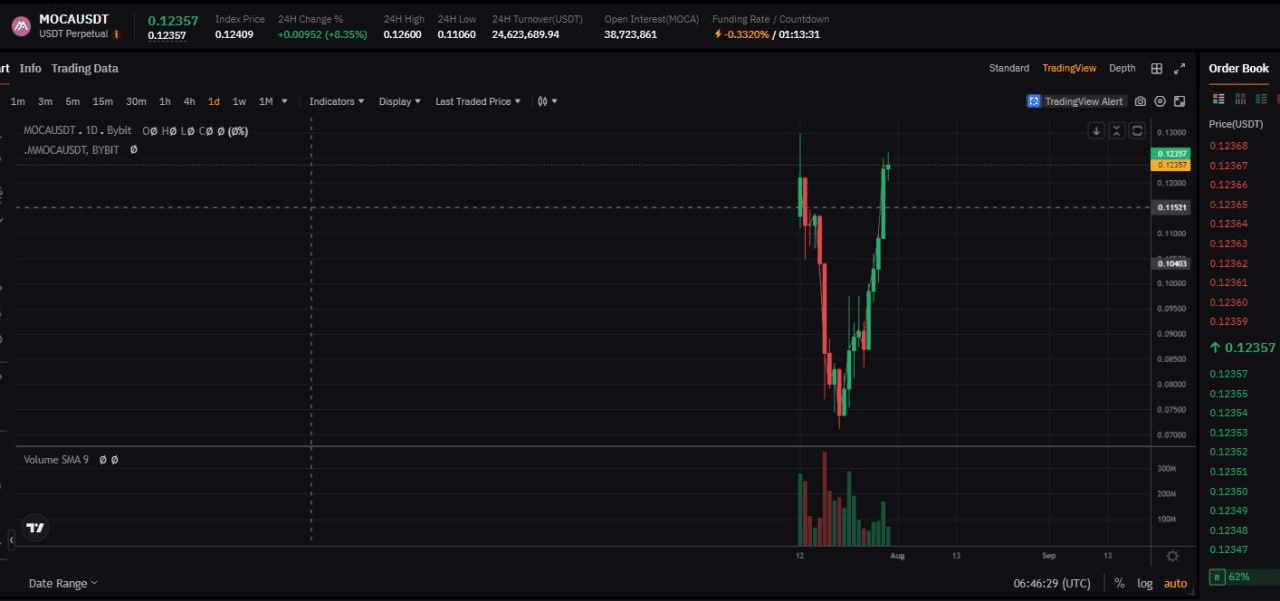1280x601 pixels.
Task: Click the left collapse arrow on chart edge
Action: click(11, 540)
